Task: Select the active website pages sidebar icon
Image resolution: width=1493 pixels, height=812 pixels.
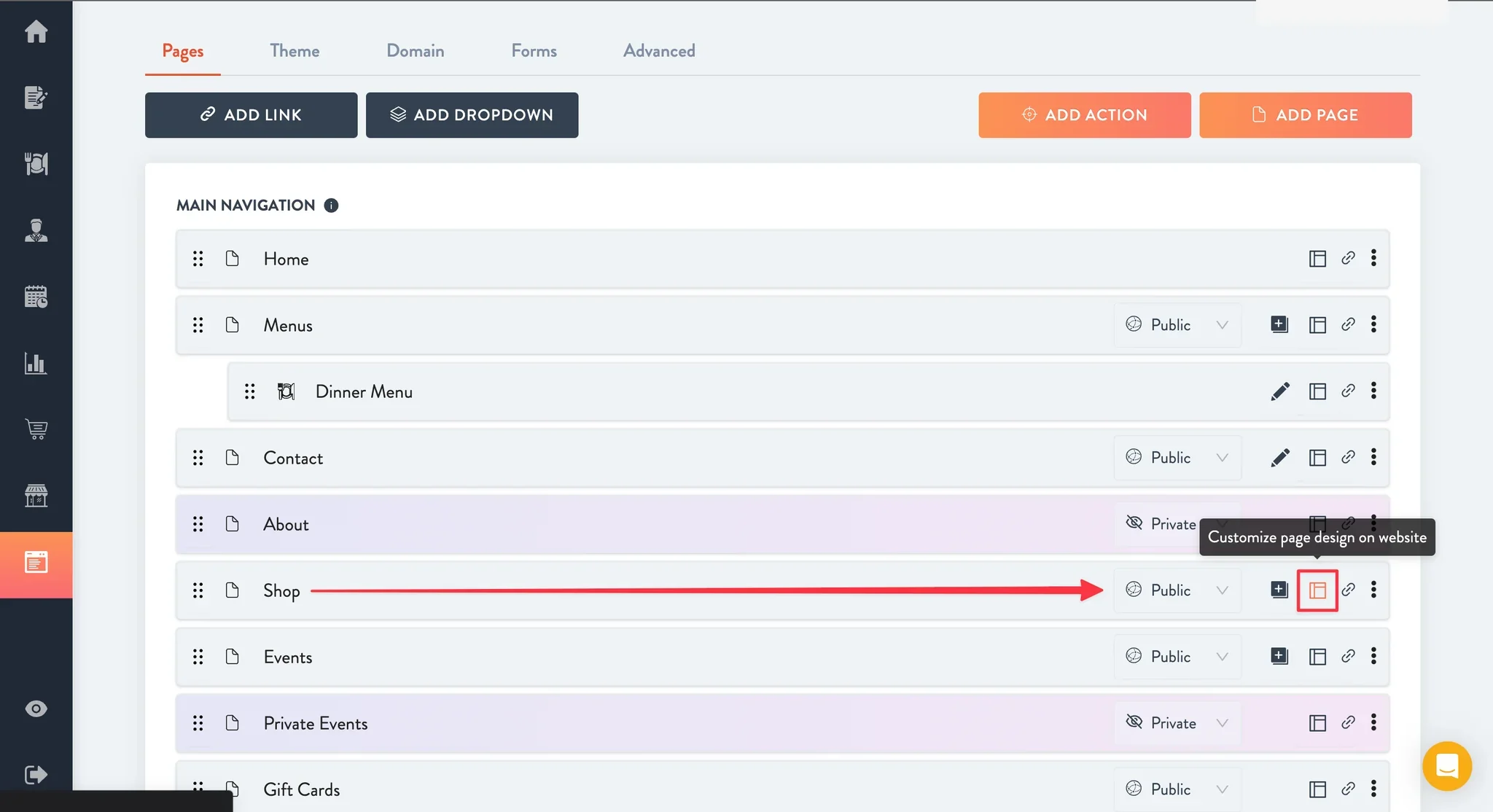Action: click(x=36, y=562)
